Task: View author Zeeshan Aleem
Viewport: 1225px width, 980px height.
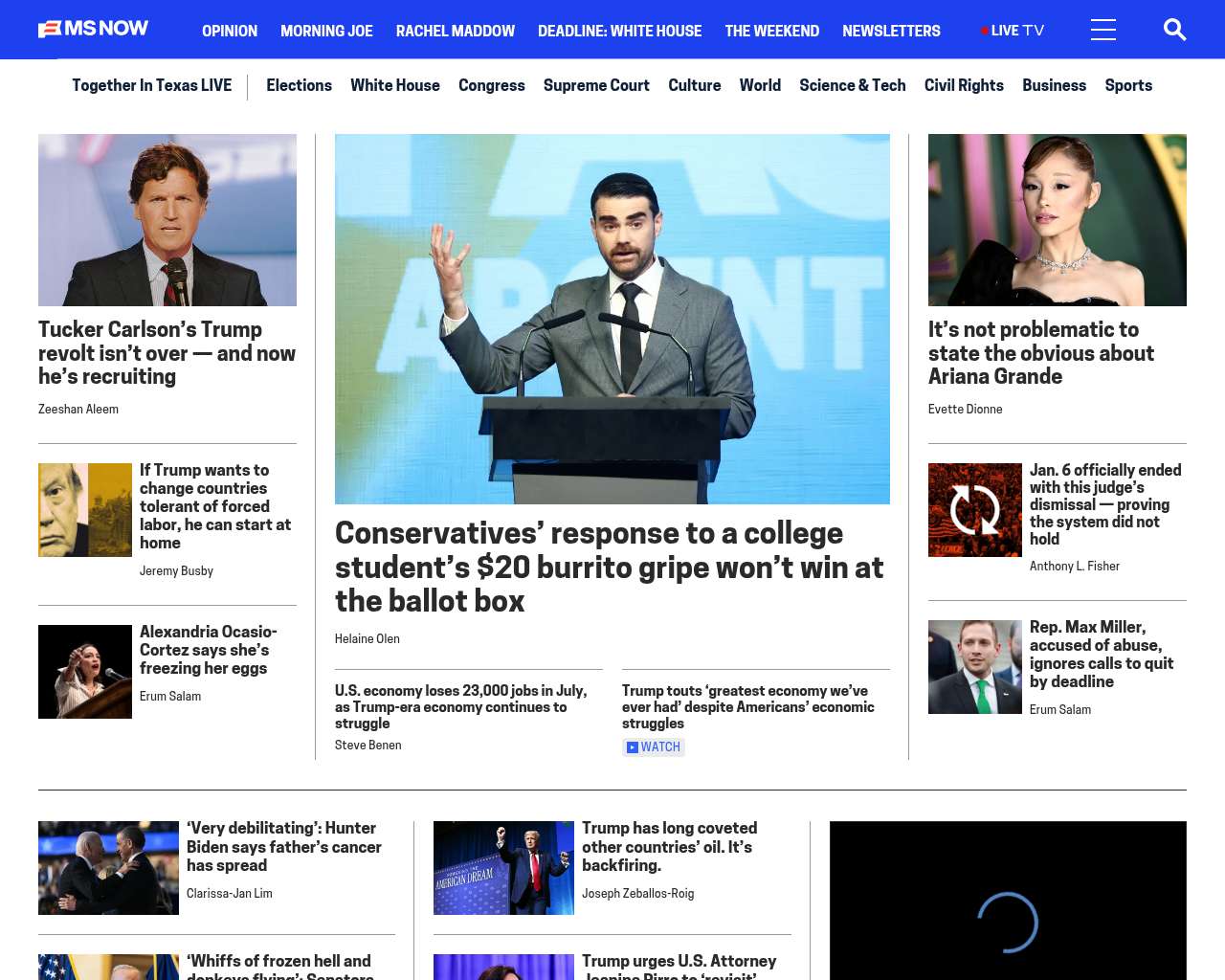Action: 78,410
